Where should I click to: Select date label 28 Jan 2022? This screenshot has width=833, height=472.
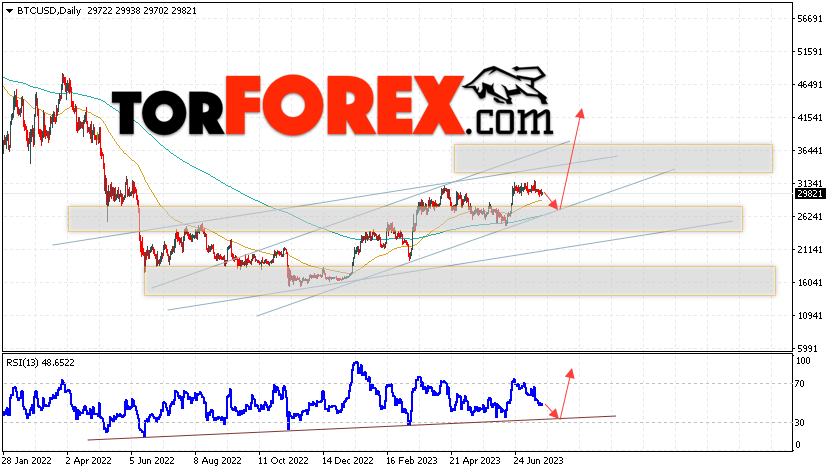pyautogui.click(x=25, y=460)
